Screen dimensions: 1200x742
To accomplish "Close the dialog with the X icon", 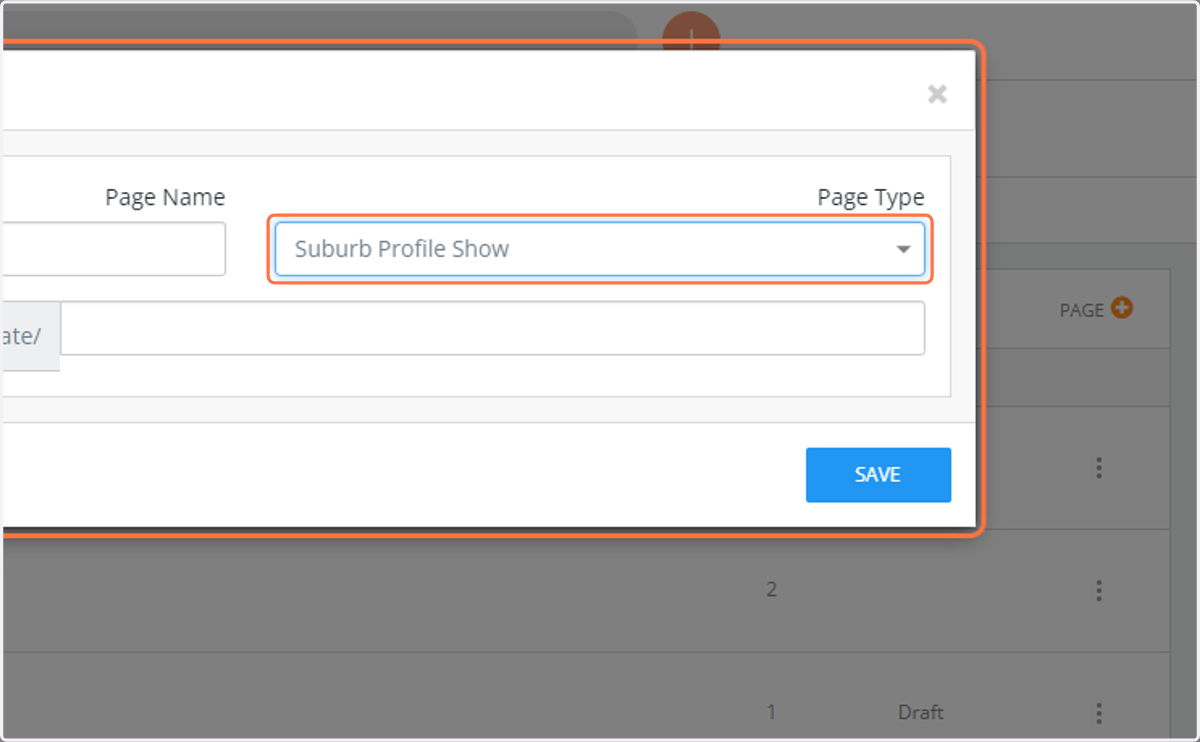I will [937, 94].
